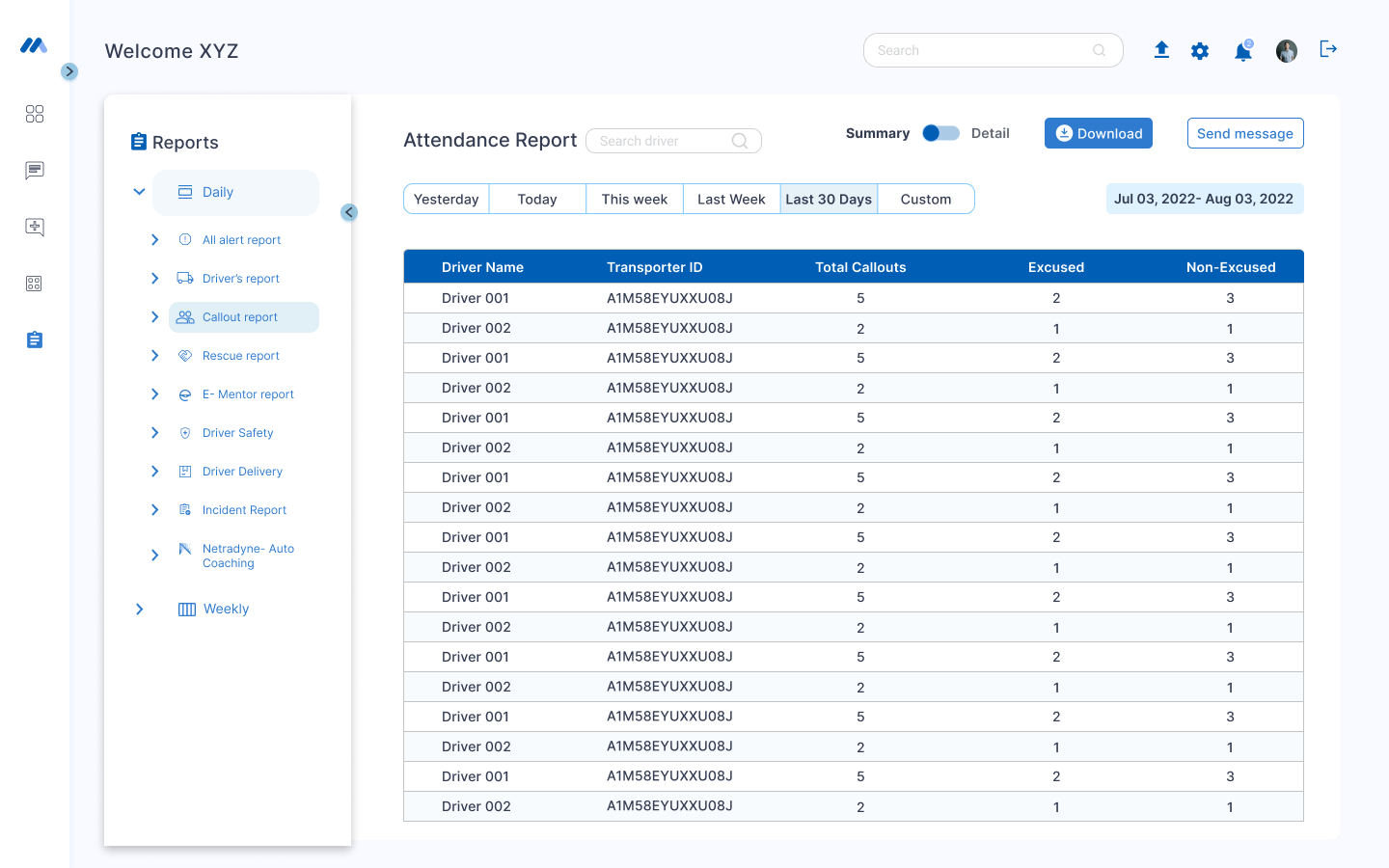Viewport: 1389px width, 868px height.
Task: Collapse the Reports panel arrow
Action: 349,212
